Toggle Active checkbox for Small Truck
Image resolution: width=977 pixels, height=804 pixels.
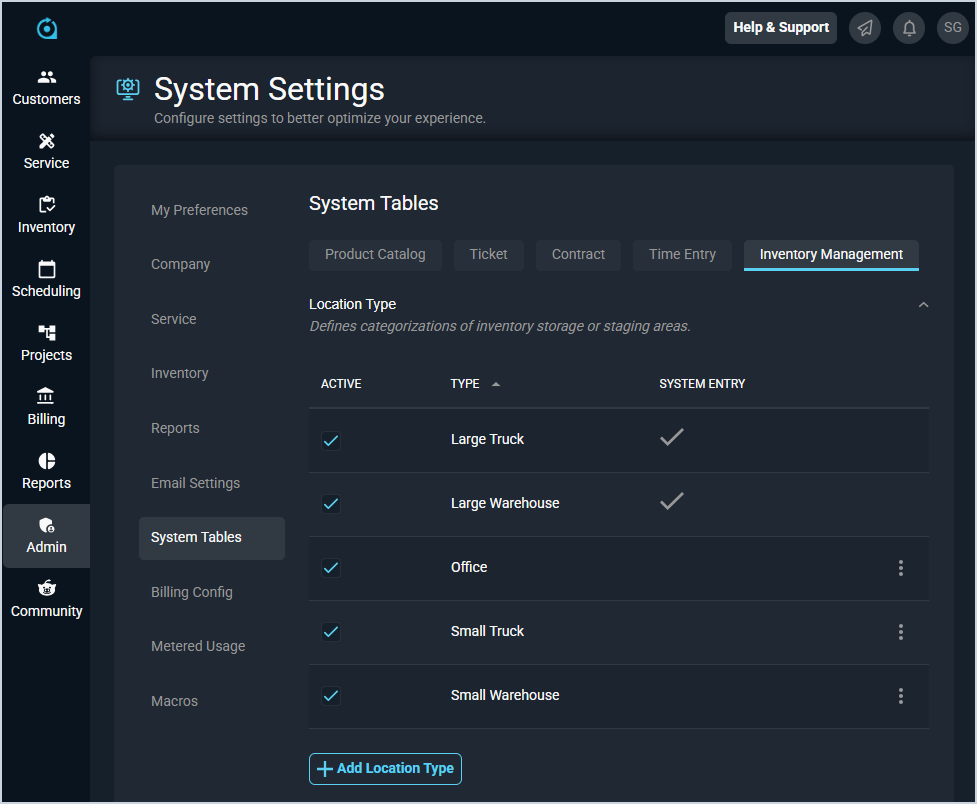pos(331,632)
